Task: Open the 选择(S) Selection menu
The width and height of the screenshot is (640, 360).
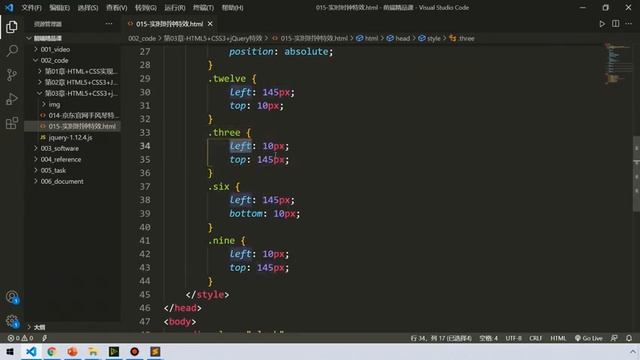Action: coord(88,7)
